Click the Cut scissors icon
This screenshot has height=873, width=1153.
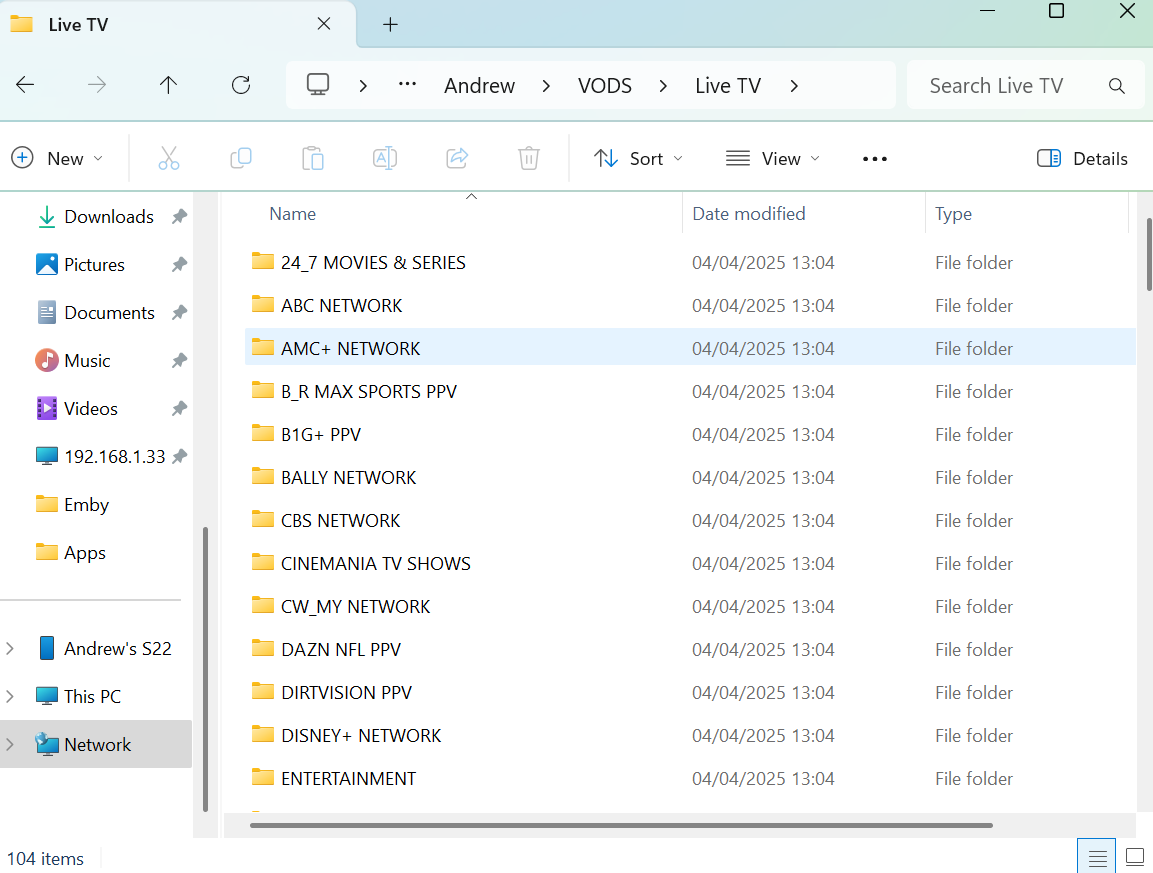pos(168,158)
